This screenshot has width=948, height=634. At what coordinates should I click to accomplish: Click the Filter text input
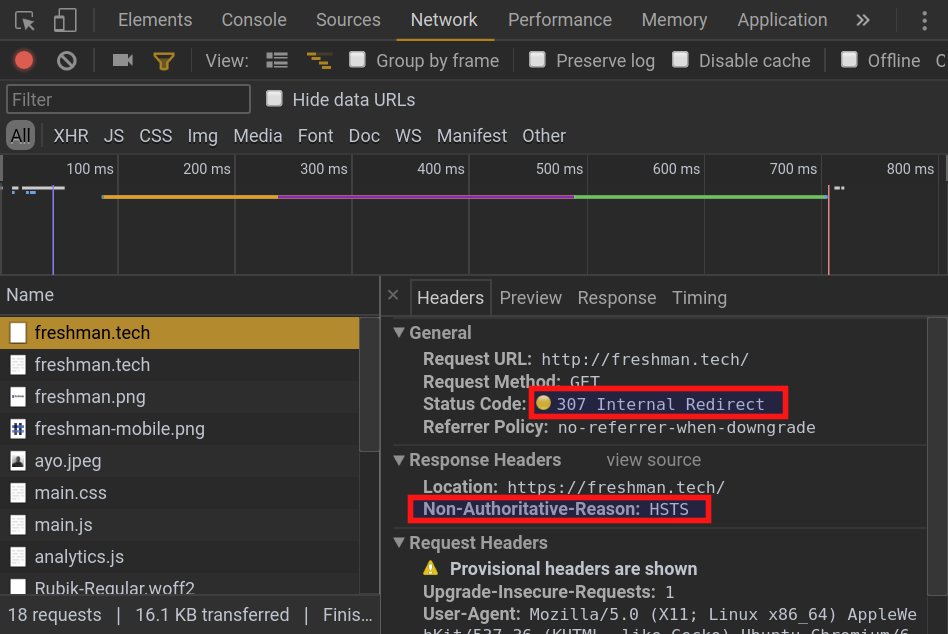[128, 100]
